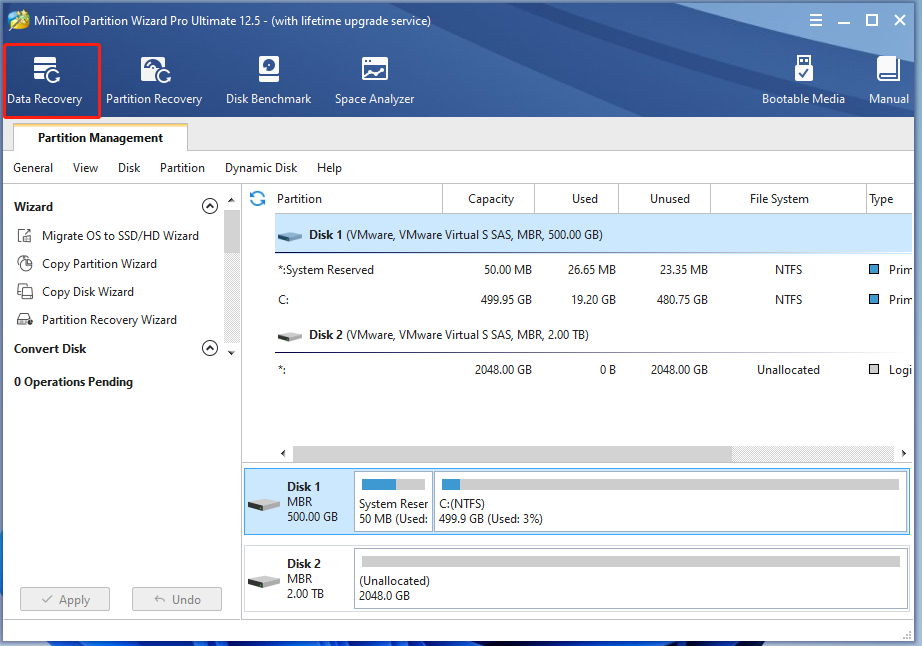
Task: Start Copy Disk Wizard
Action: 88,292
